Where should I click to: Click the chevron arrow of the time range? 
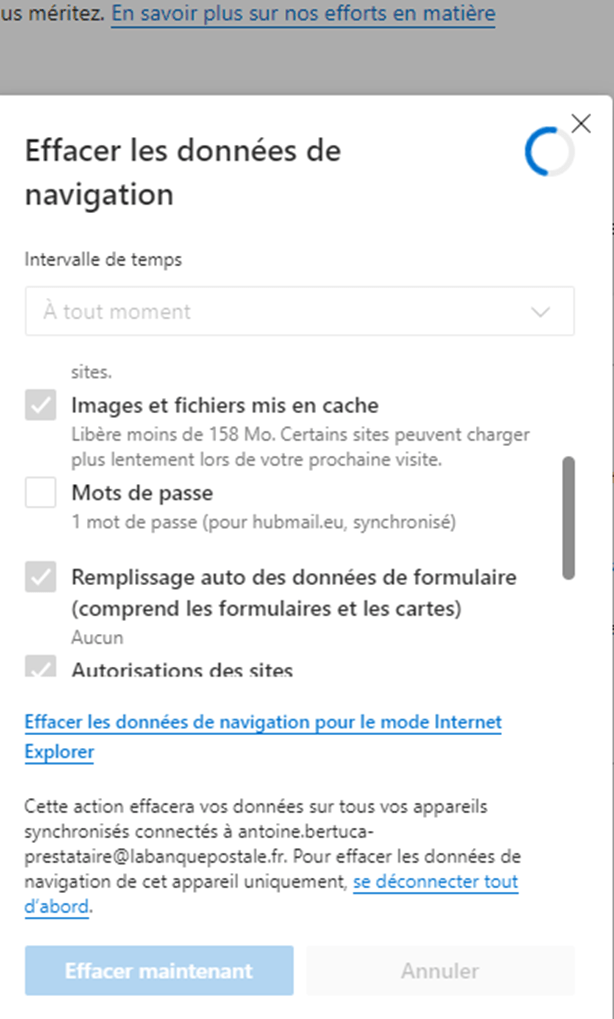[541, 312]
